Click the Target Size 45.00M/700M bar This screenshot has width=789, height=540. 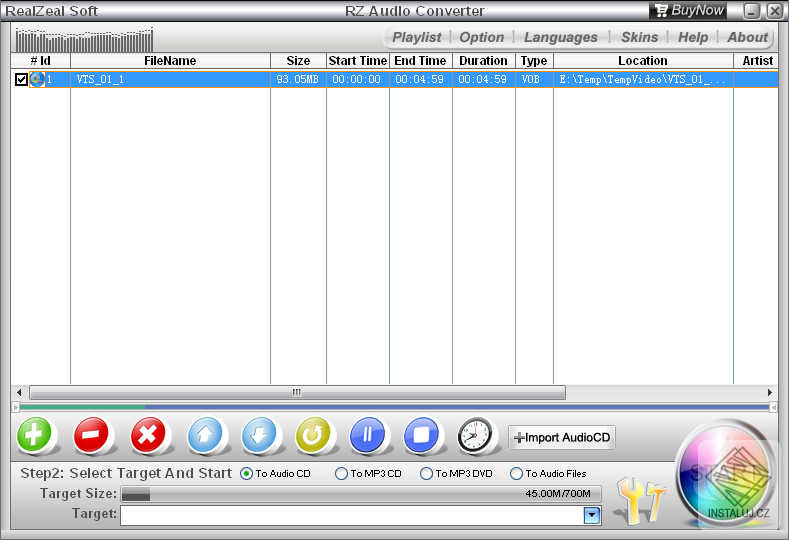coord(361,494)
